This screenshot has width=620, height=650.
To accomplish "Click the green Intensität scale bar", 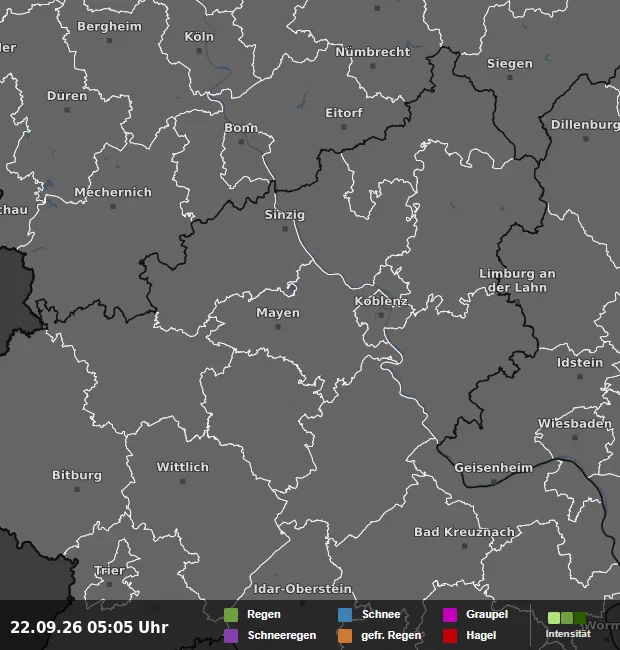I will coord(567,618).
